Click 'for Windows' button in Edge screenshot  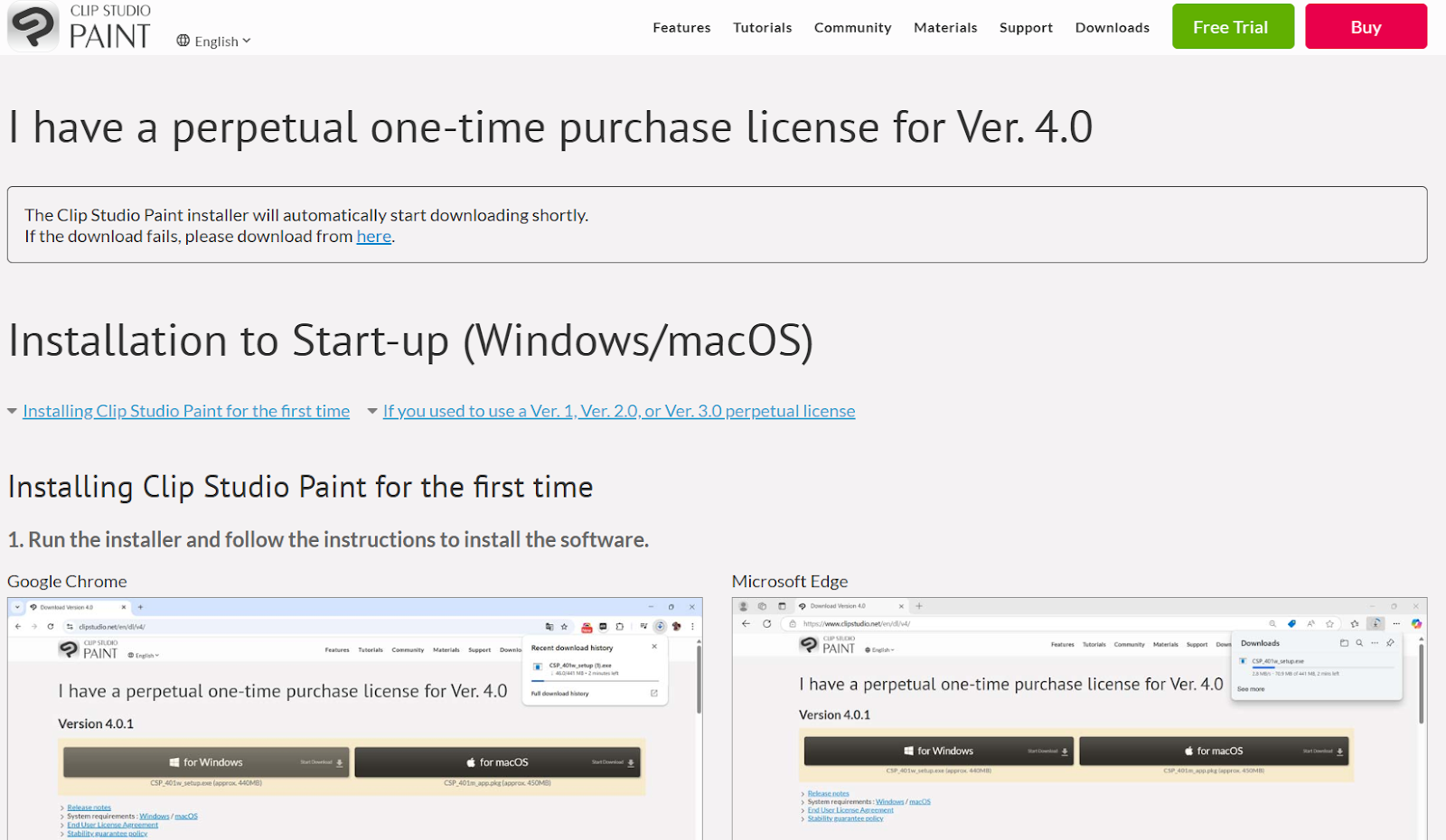tap(938, 751)
